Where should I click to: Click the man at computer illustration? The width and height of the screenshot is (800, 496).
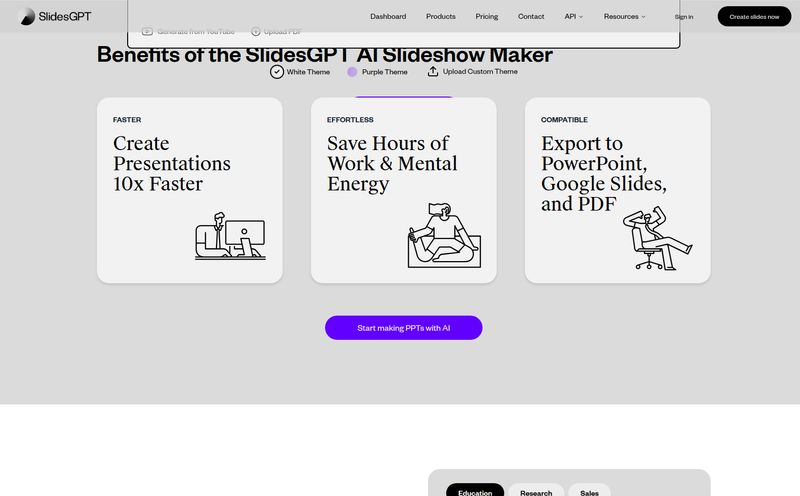coord(230,236)
